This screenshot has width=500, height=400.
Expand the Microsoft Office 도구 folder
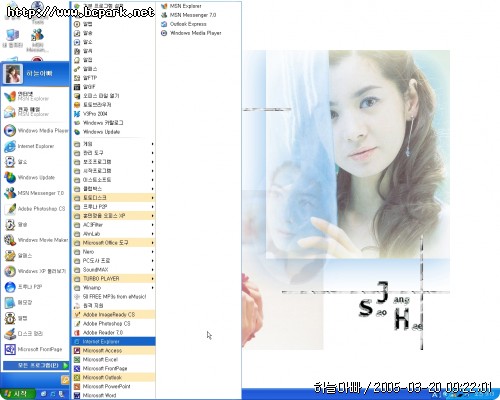click(114, 243)
